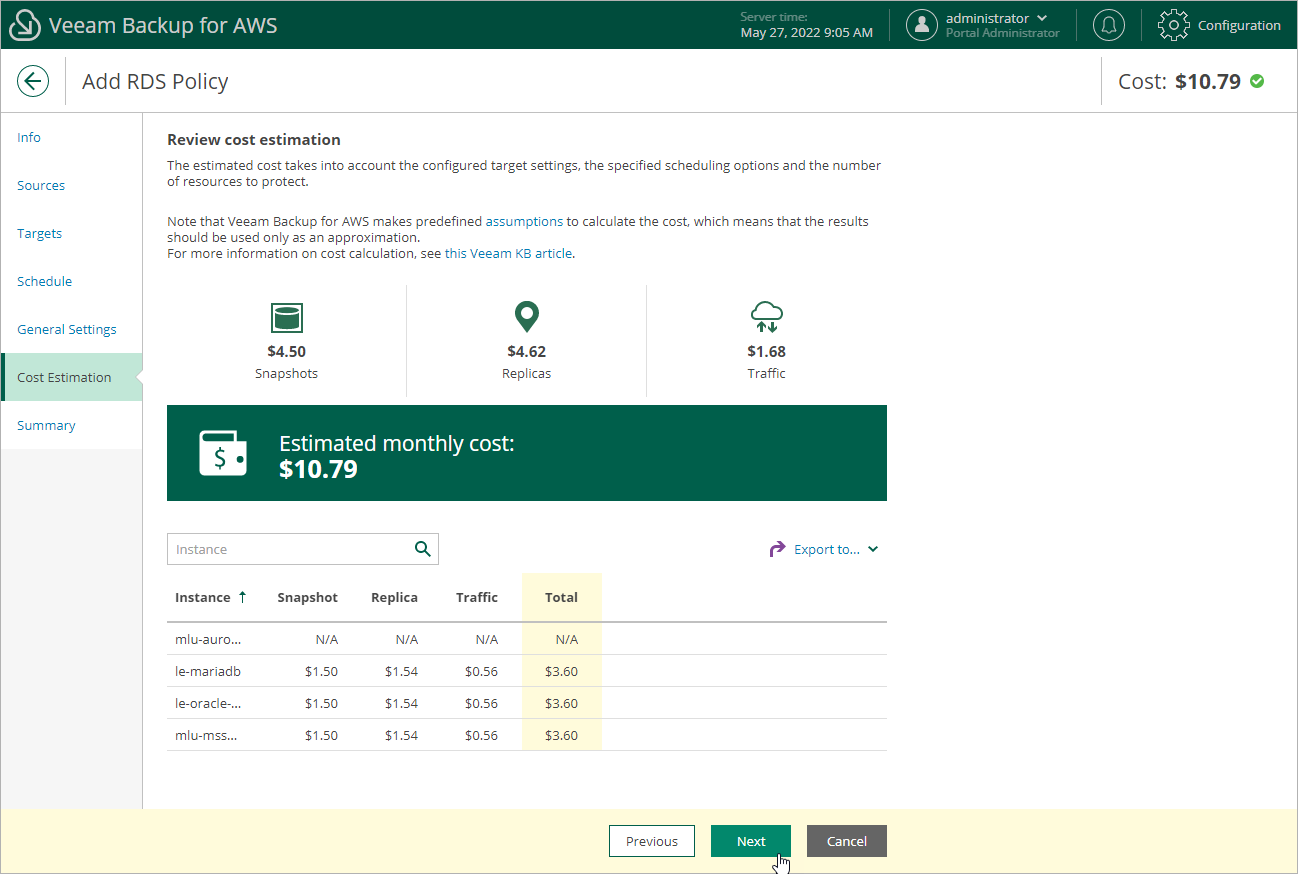Click the Configuration gear icon
The width and height of the screenshot is (1298, 874).
1172,24
